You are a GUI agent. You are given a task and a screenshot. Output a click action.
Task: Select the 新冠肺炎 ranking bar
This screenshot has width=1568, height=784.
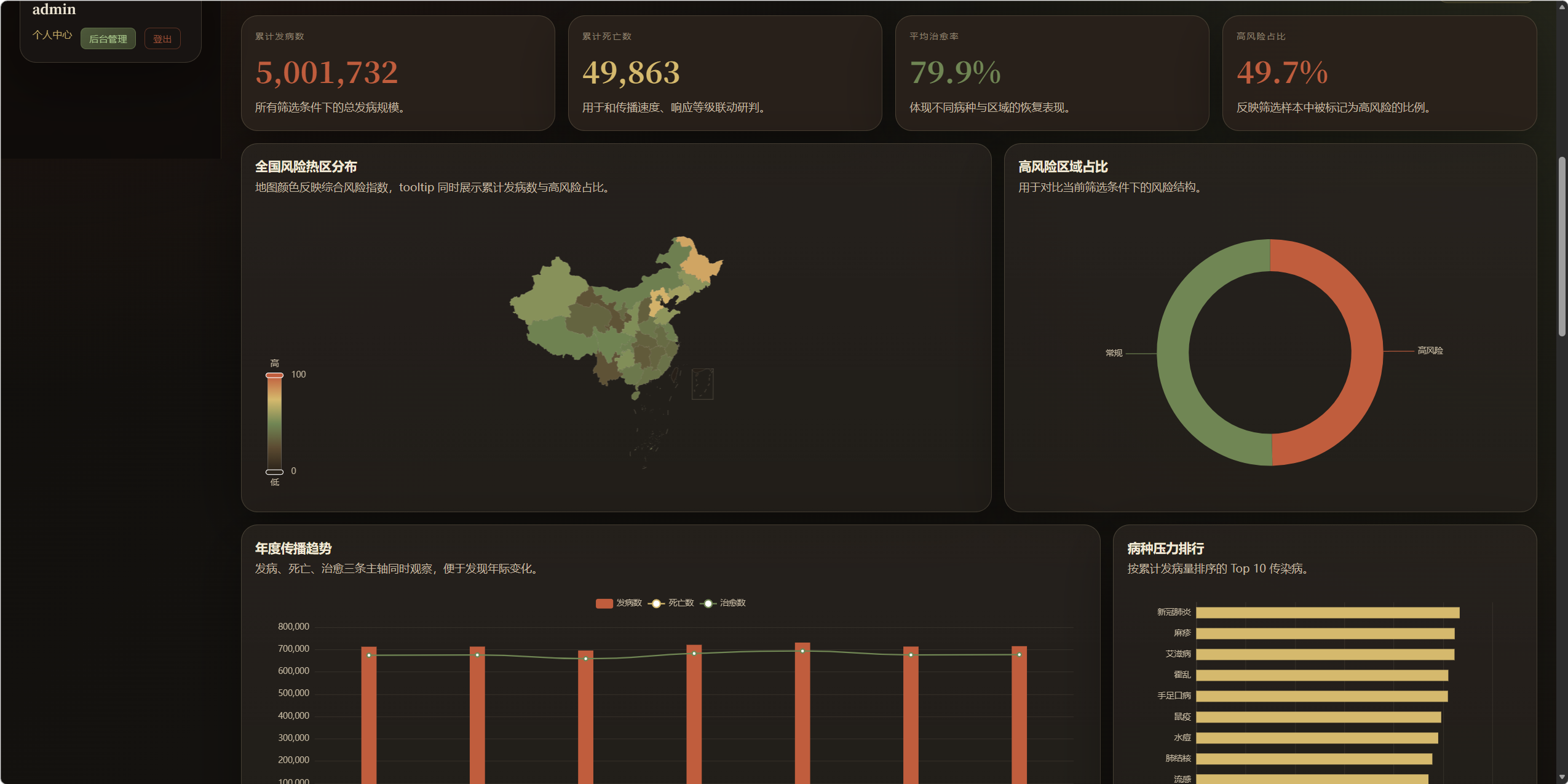point(1327,612)
